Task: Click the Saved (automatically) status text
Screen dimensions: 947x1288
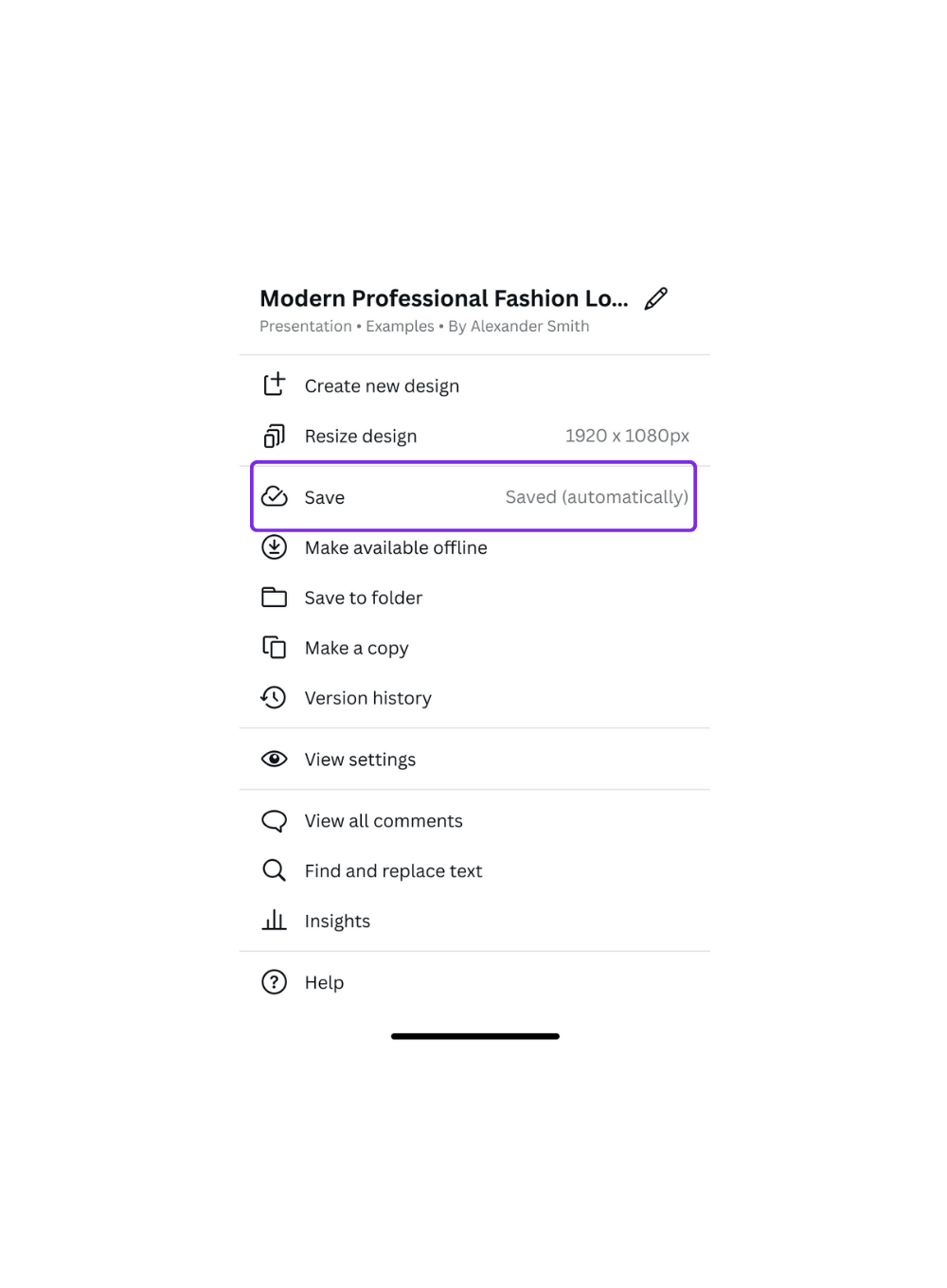Action: (597, 497)
